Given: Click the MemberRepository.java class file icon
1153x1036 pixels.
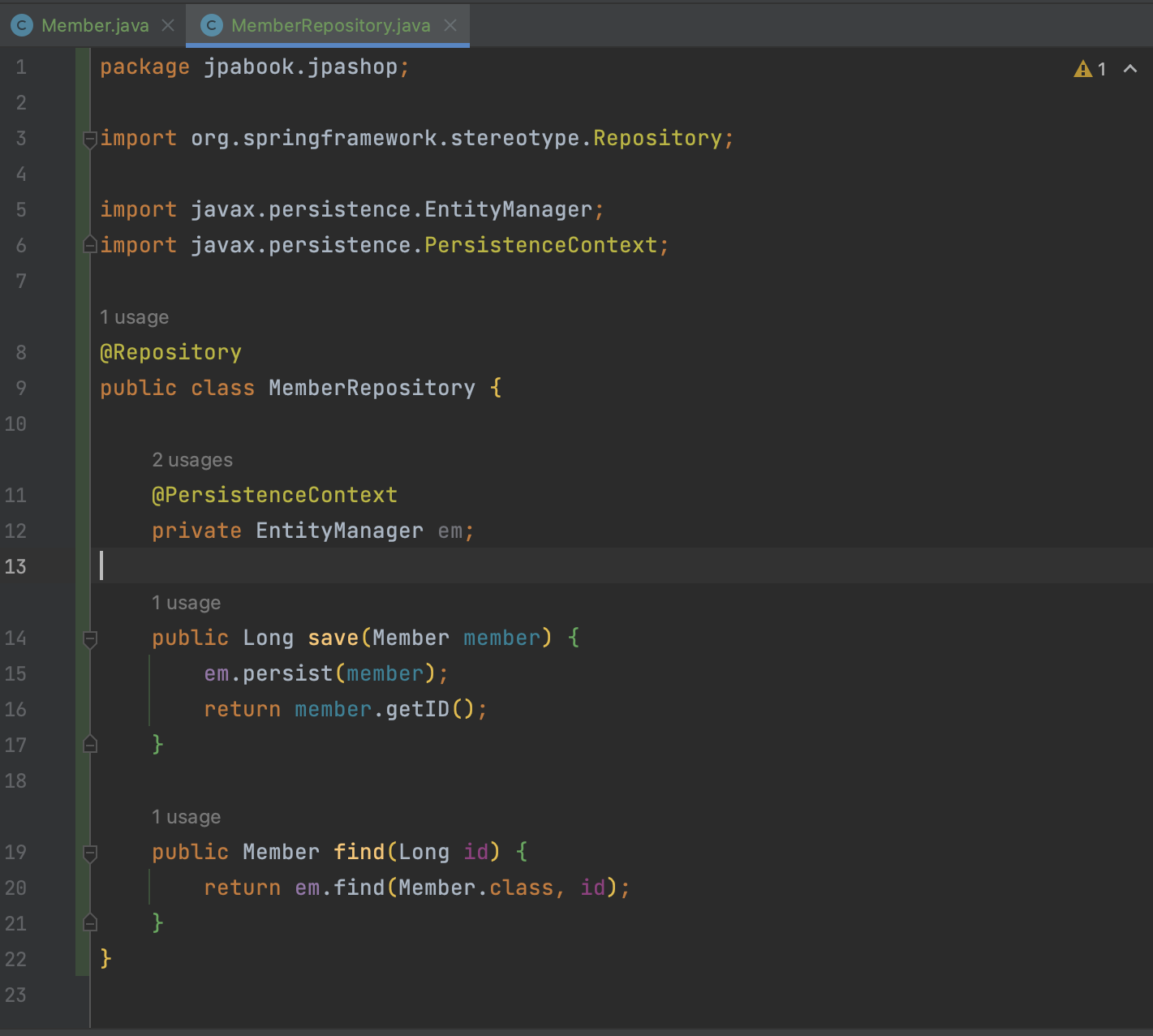Looking at the screenshot, I should click(x=212, y=25).
